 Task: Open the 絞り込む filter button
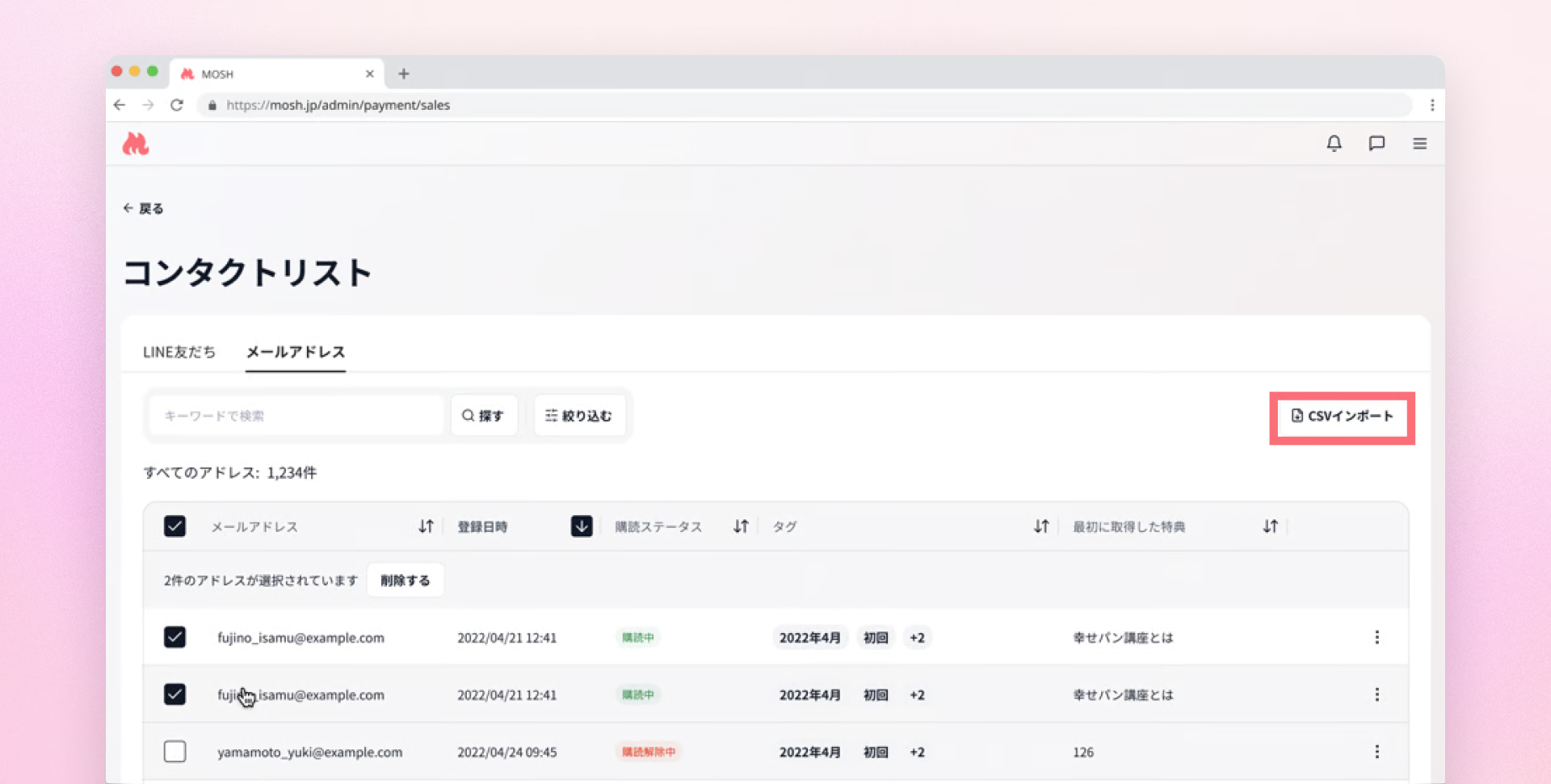(578, 416)
